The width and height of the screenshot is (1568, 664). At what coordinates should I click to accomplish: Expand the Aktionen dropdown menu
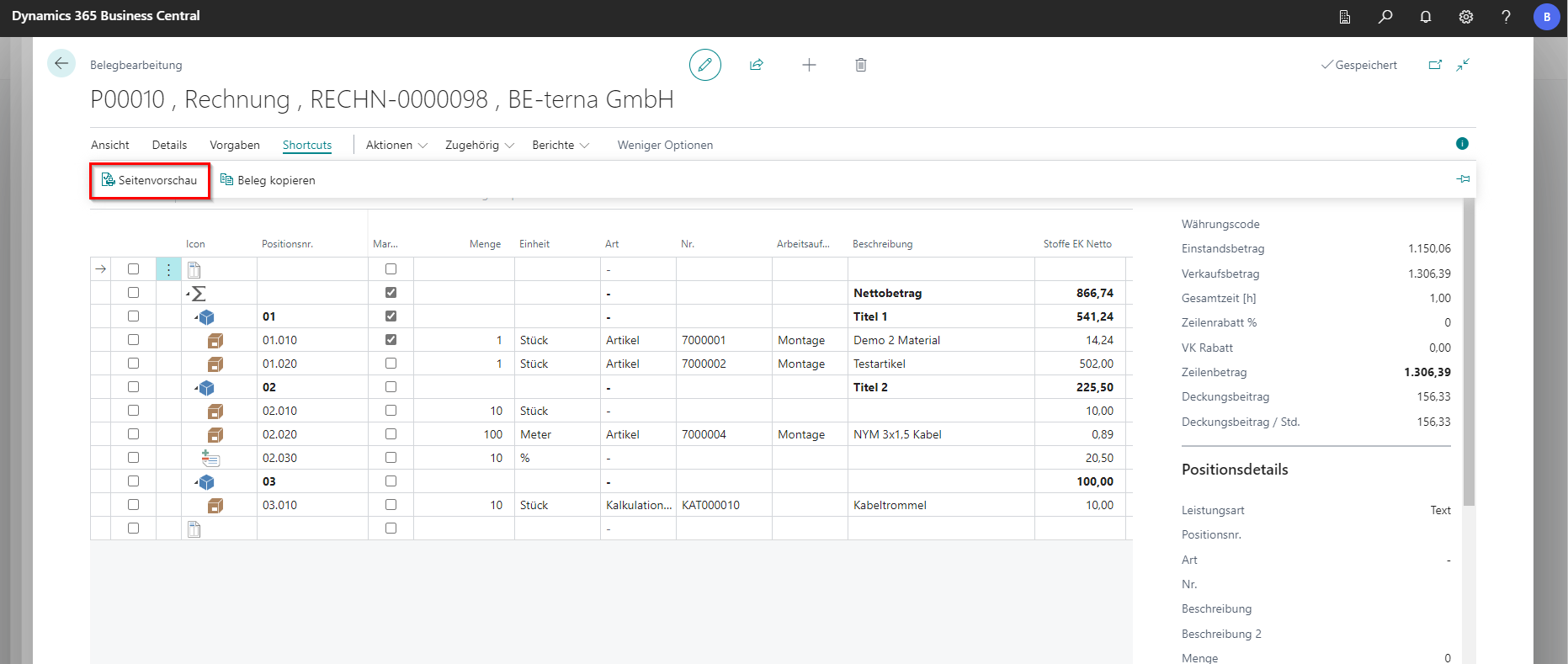point(396,145)
